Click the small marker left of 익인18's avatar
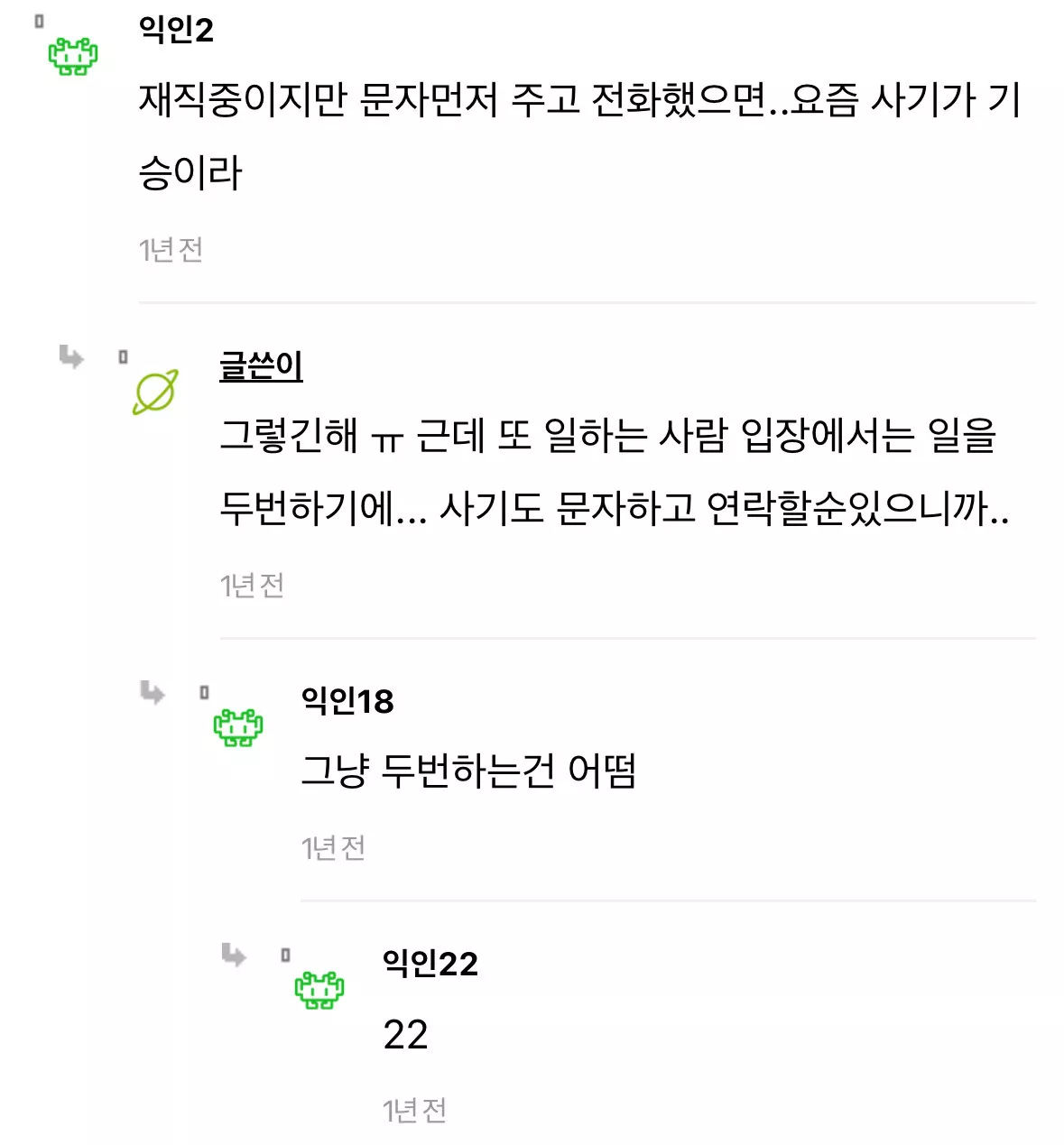 tap(204, 693)
